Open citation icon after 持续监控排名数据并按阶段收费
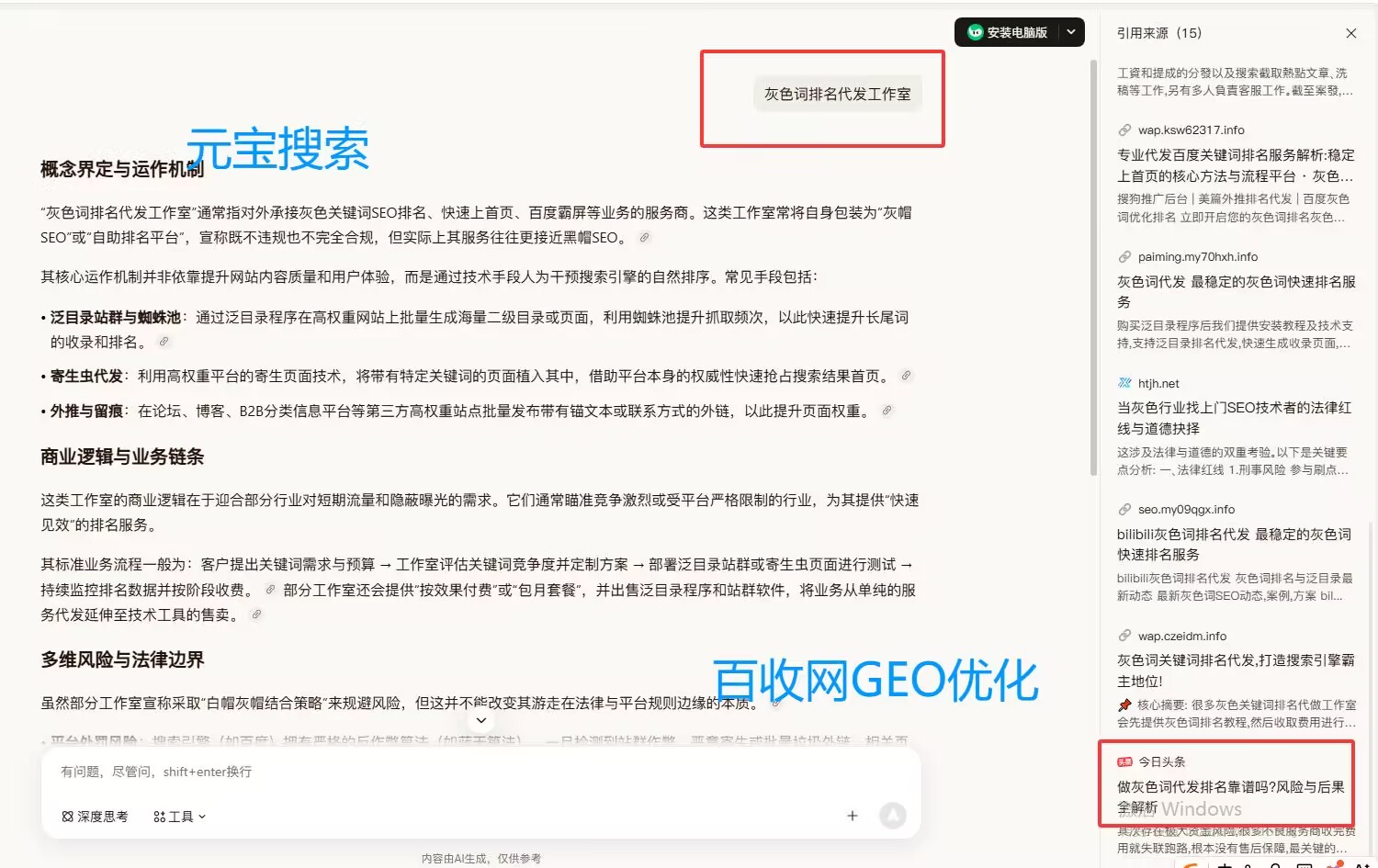1378x868 pixels. [270, 590]
